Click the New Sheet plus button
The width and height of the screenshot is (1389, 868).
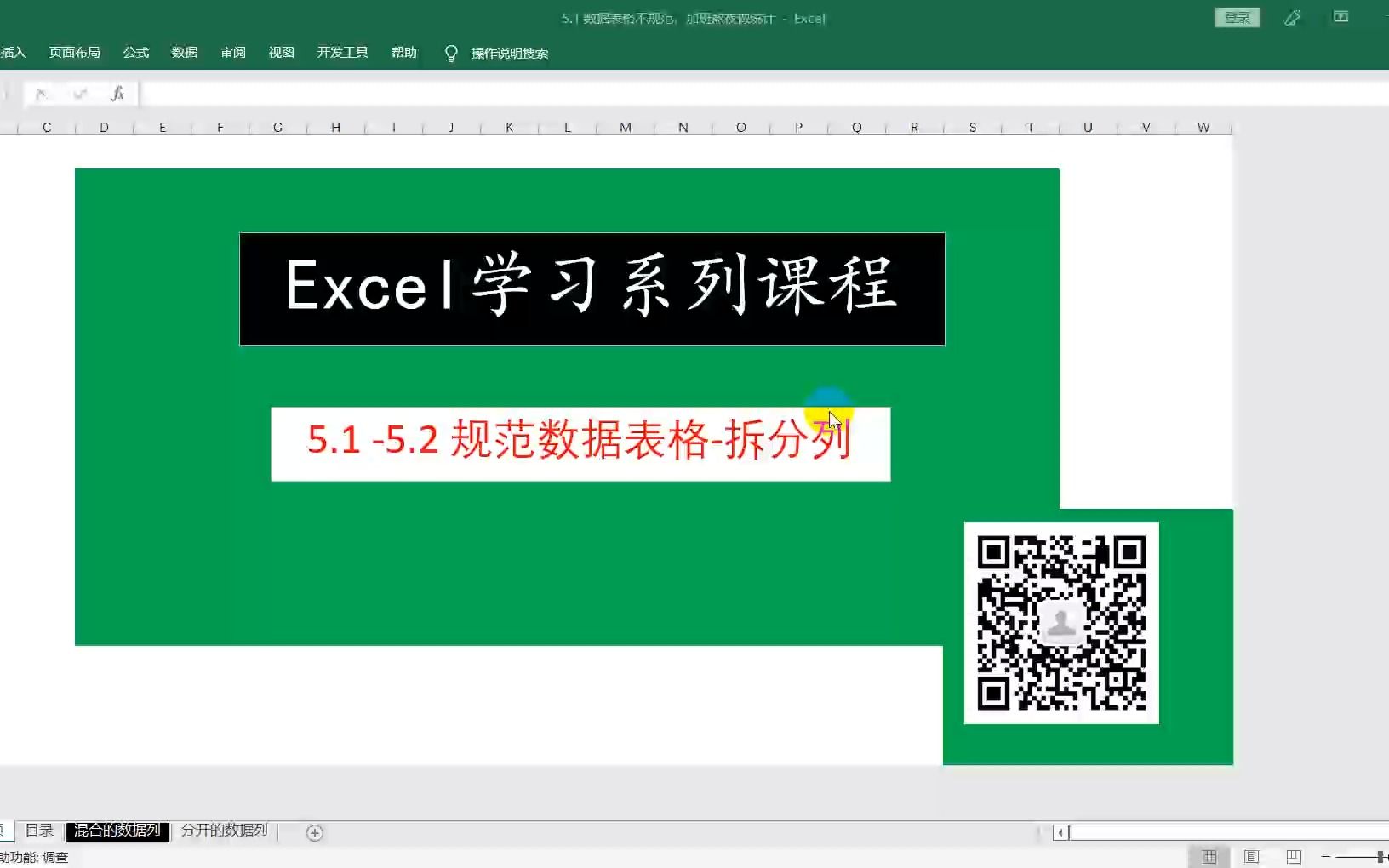314,833
